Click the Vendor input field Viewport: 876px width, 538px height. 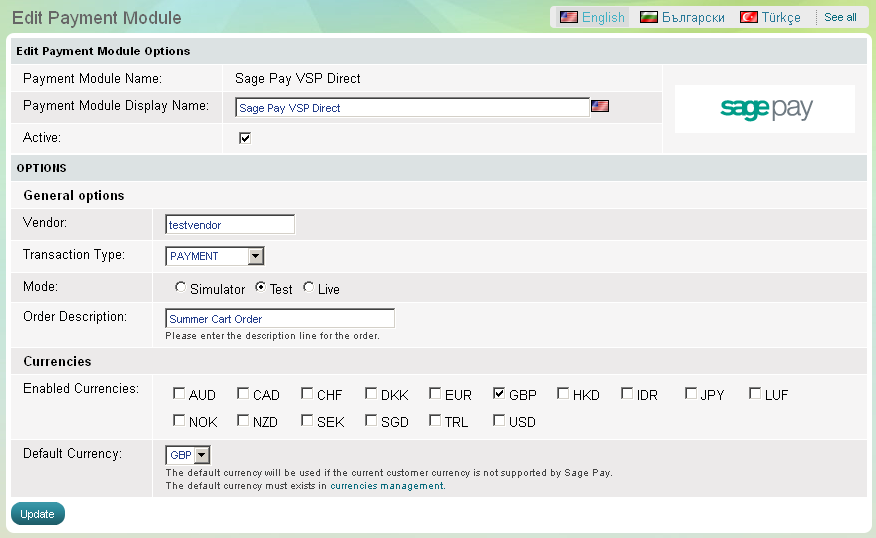[x=230, y=225]
